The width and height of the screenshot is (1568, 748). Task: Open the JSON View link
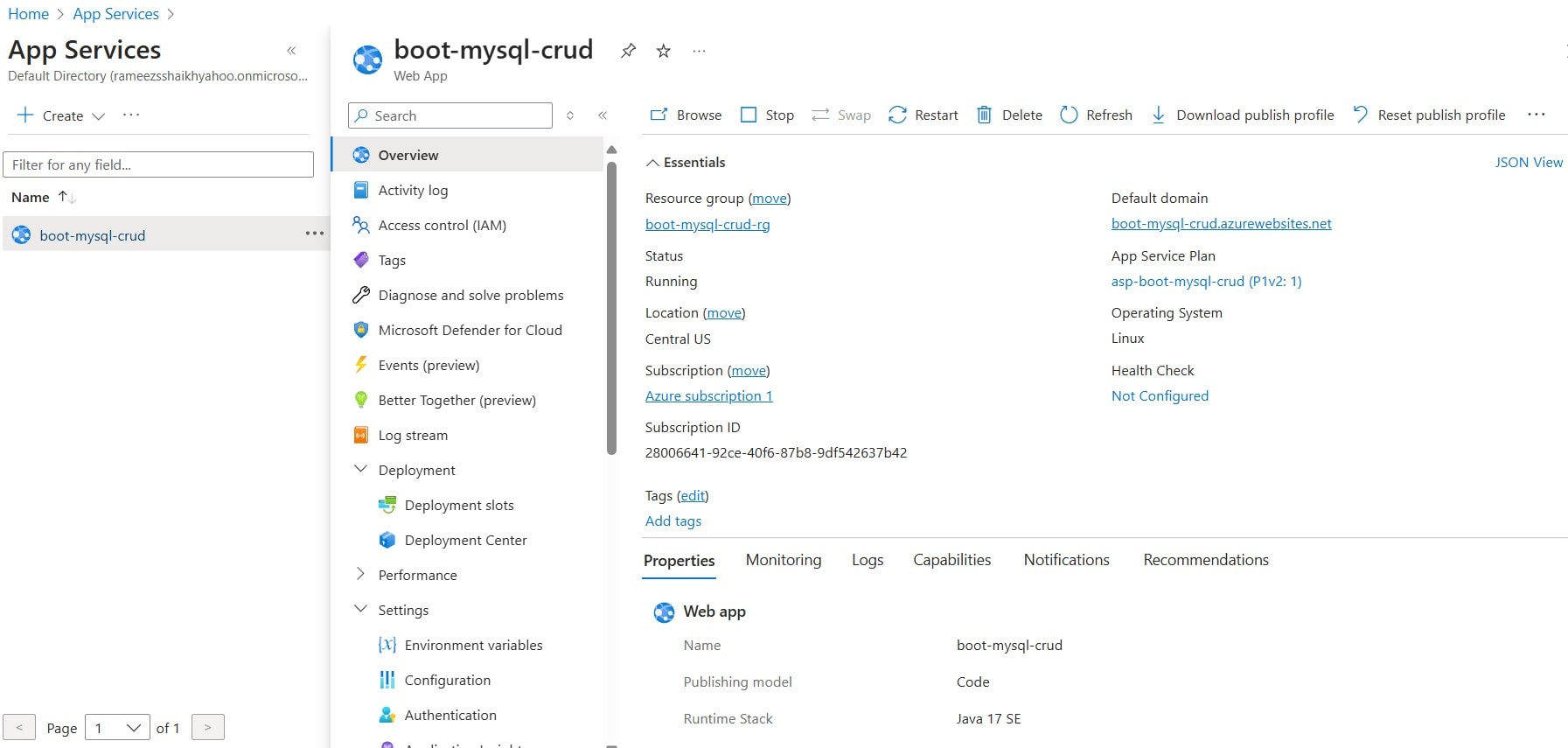click(x=1529, y=162)
